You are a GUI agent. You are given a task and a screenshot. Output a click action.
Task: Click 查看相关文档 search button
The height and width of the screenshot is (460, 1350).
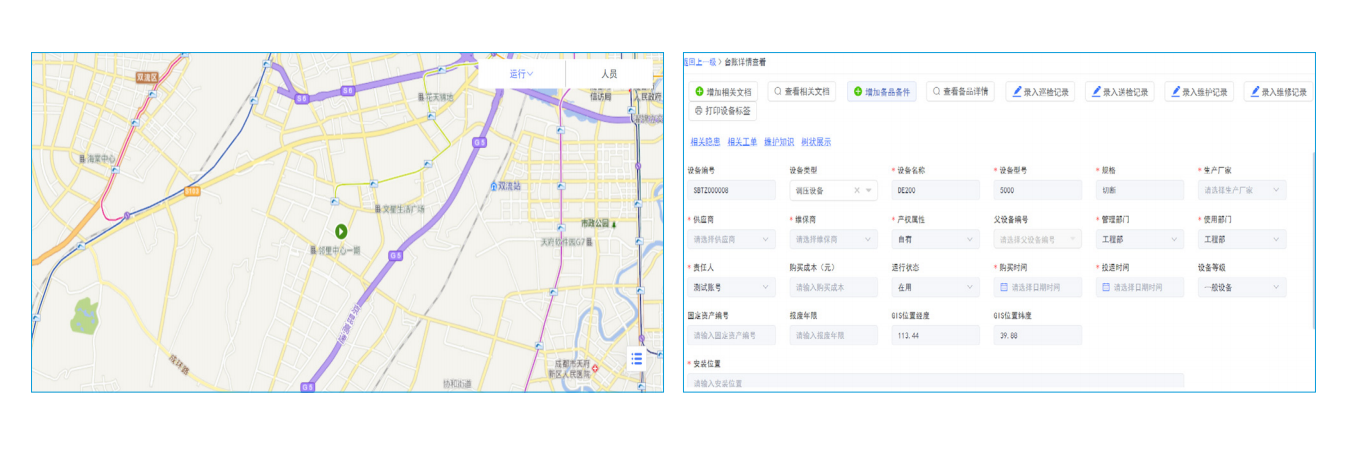coord(801,91)
